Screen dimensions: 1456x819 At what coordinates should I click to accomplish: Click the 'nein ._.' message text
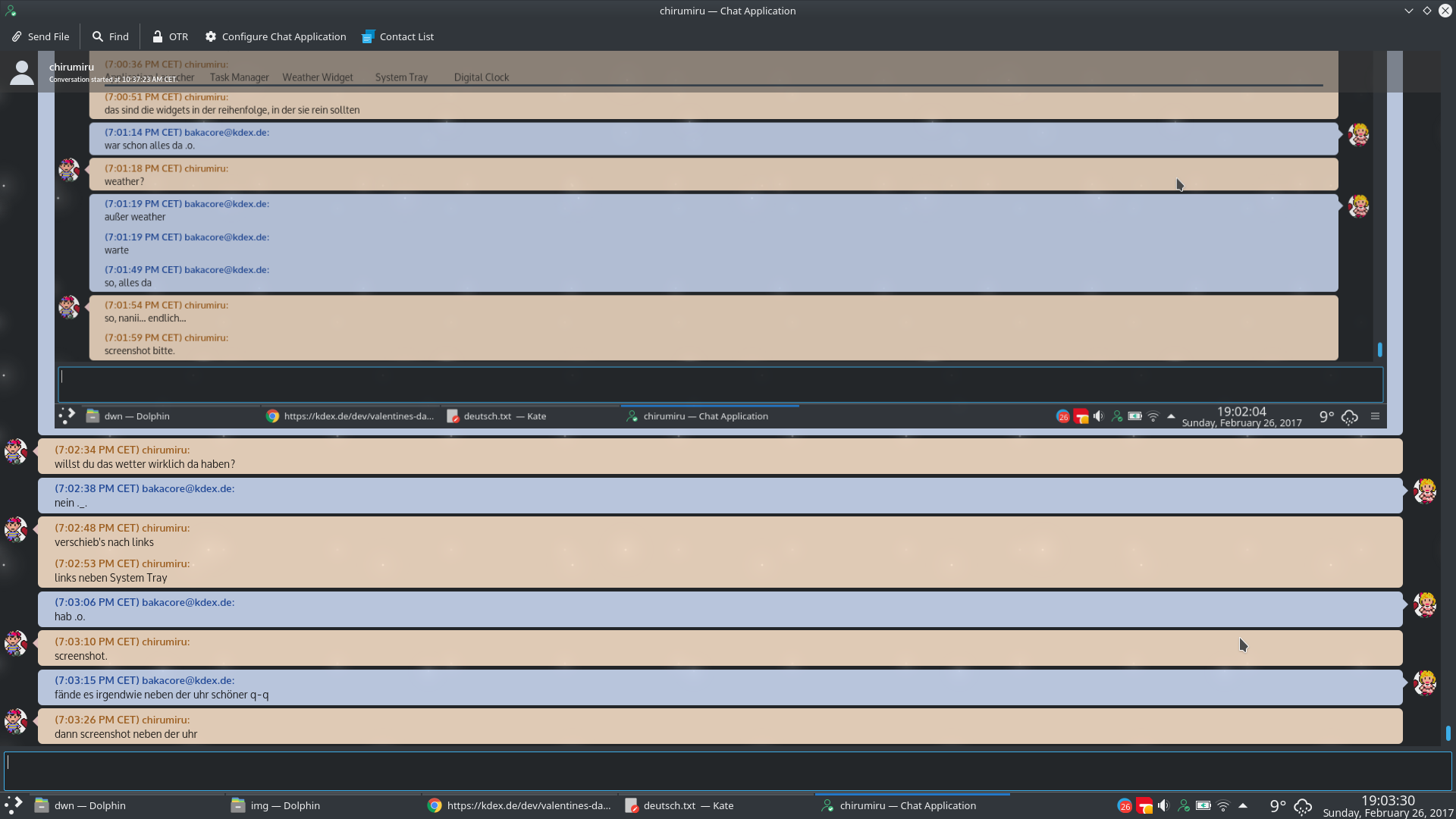click(x=71, y=503)
